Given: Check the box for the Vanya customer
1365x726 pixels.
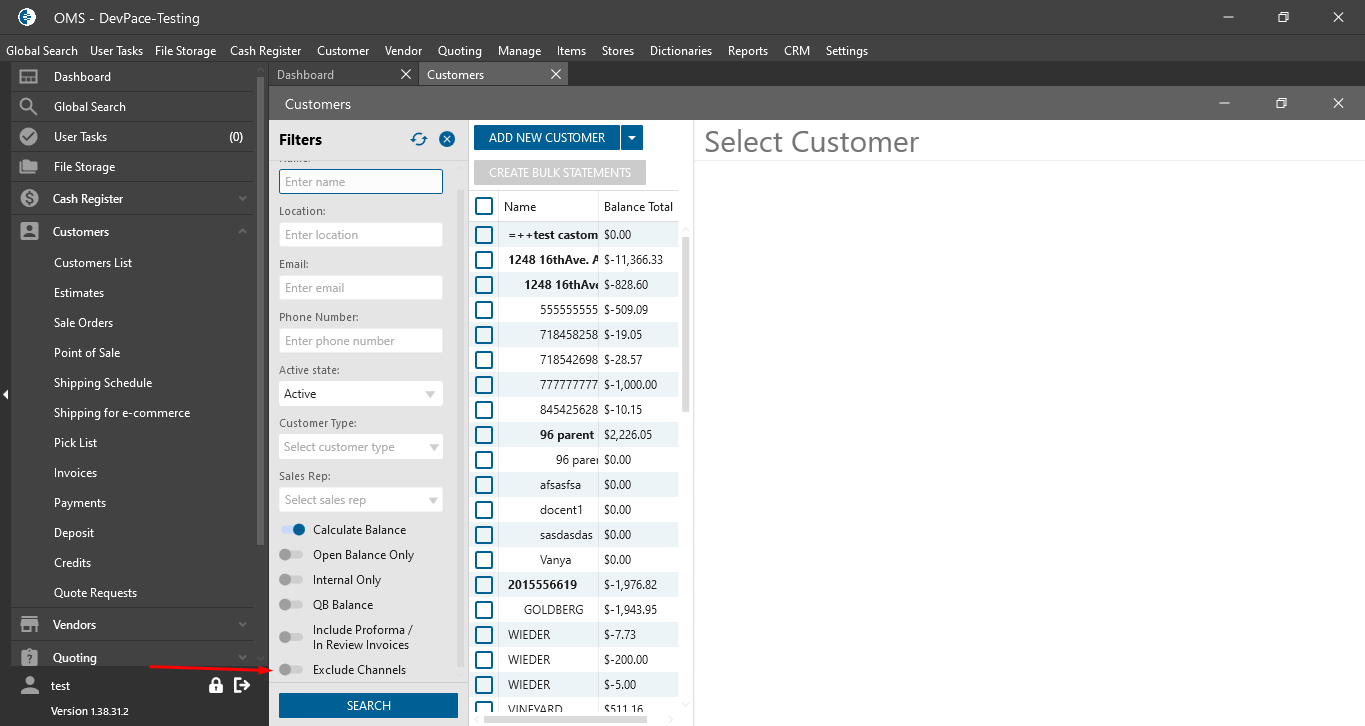Looking at the screenshot, I should [484, 560].
